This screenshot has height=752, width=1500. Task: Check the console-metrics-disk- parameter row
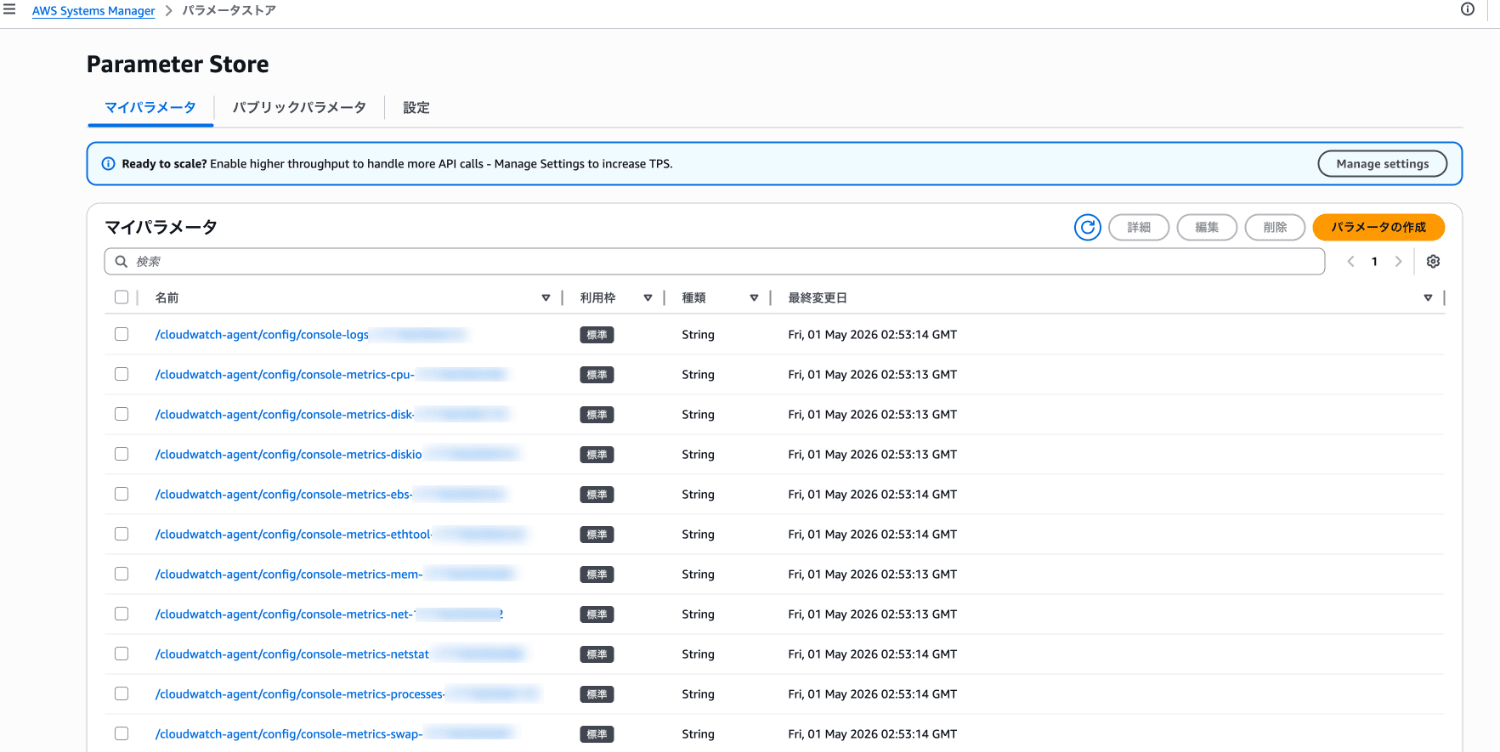tap(121, 414)
